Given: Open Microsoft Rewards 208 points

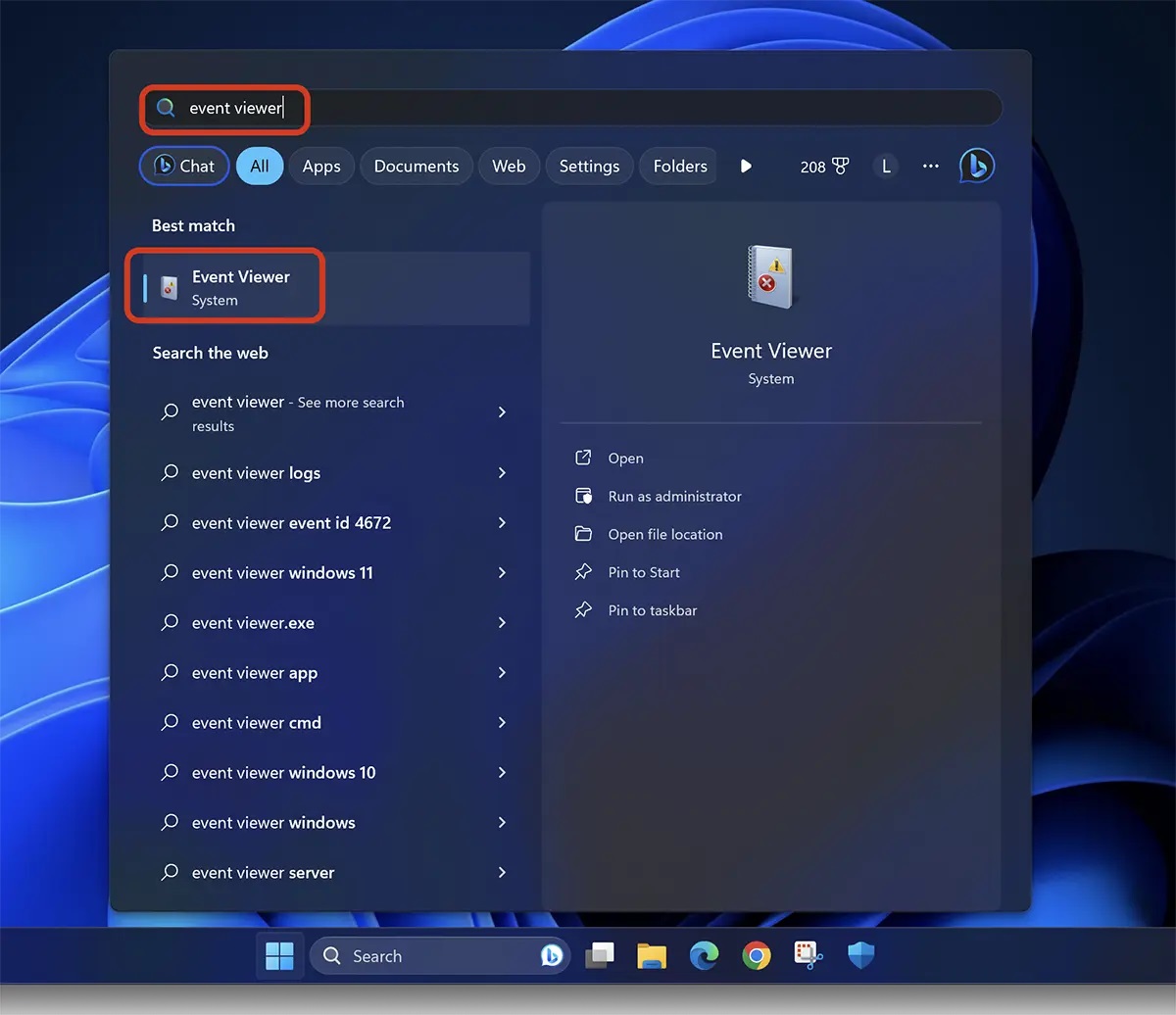Looking at the screenshot, I should tap(824, 167).
